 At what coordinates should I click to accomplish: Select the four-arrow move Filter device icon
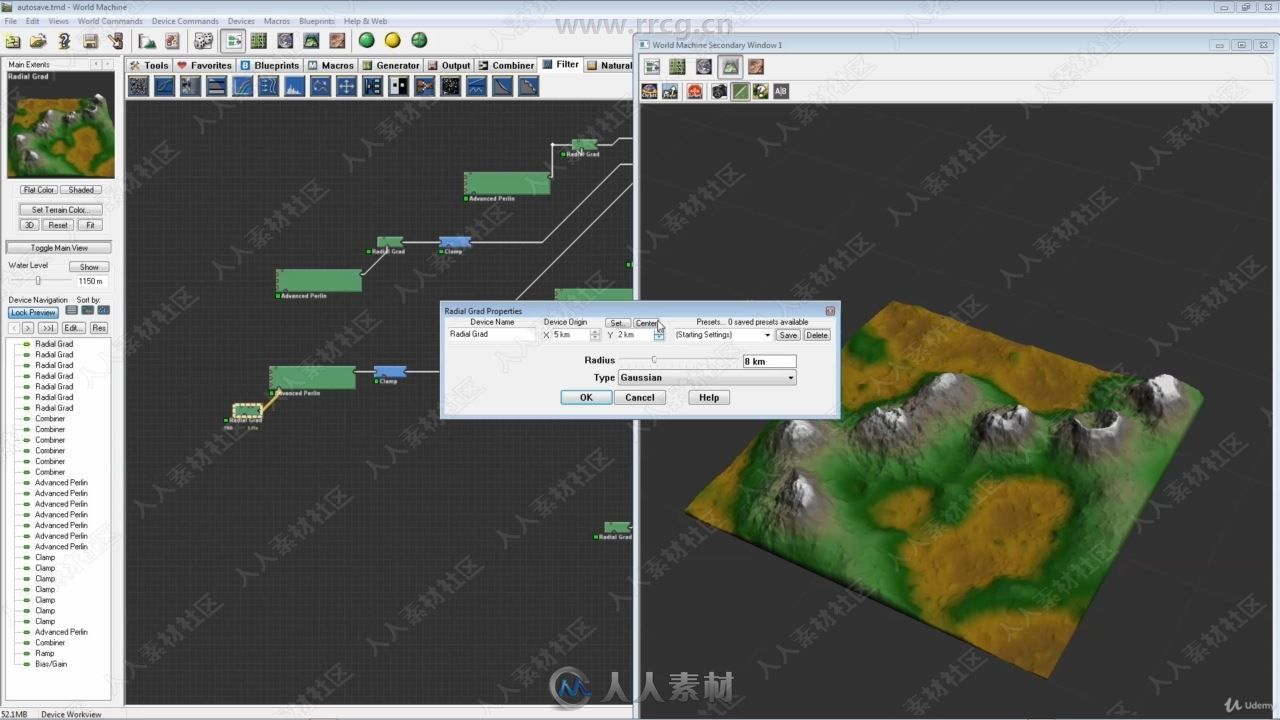(x=346, y=87)
